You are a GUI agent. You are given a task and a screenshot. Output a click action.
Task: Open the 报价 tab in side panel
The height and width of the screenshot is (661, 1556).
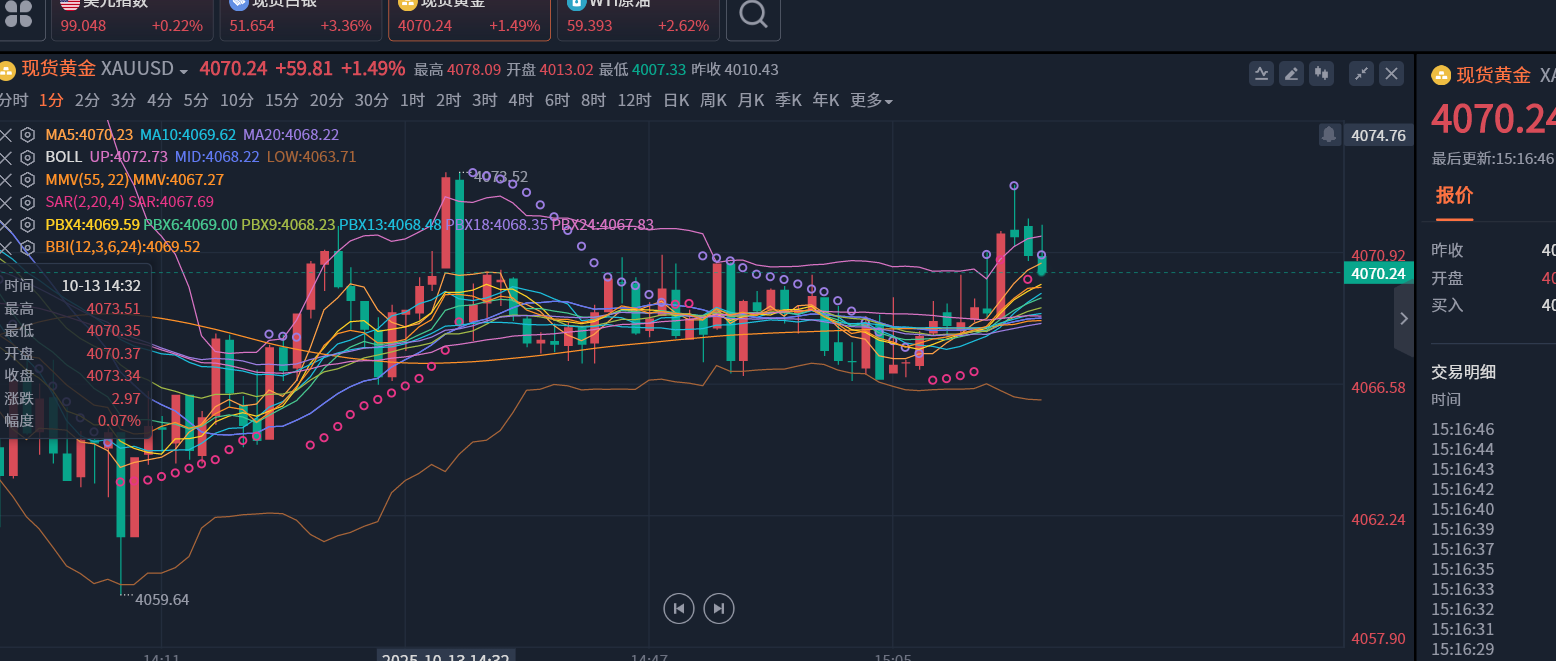(1454, 195)
